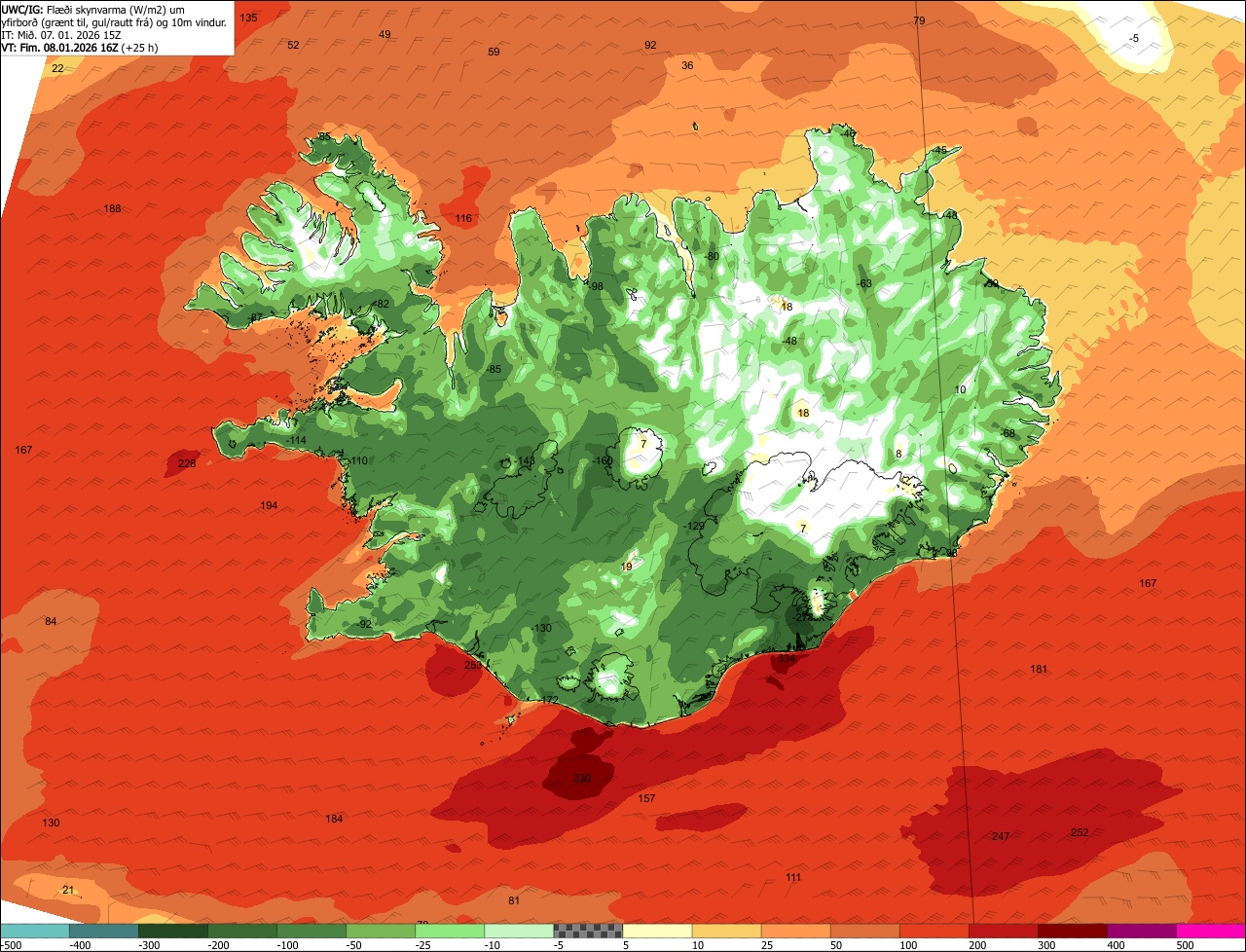Choose the purple legend swatch above 400
Screen dimensions: 1246x952
(1142, 931)
